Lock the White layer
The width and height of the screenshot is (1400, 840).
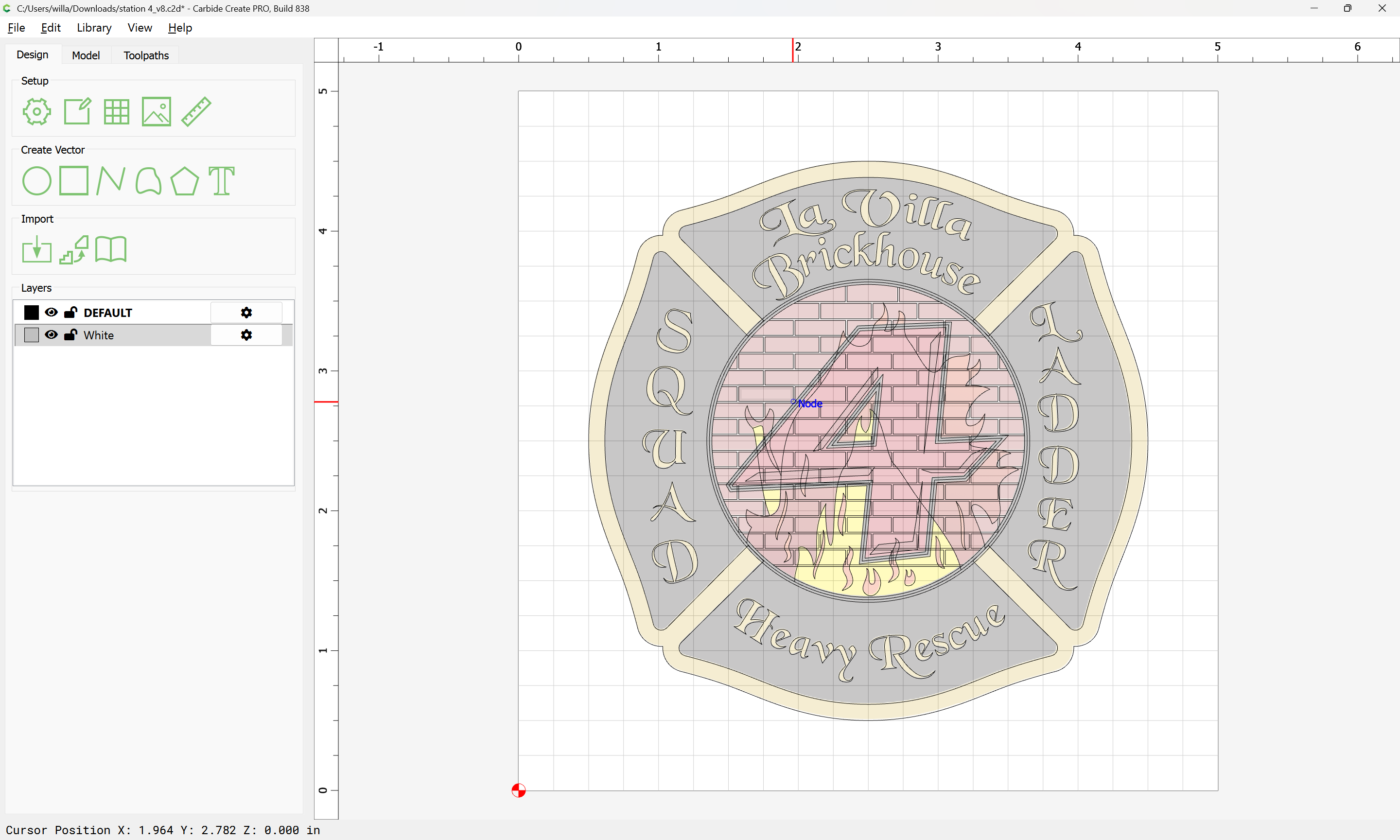(71, 335)
